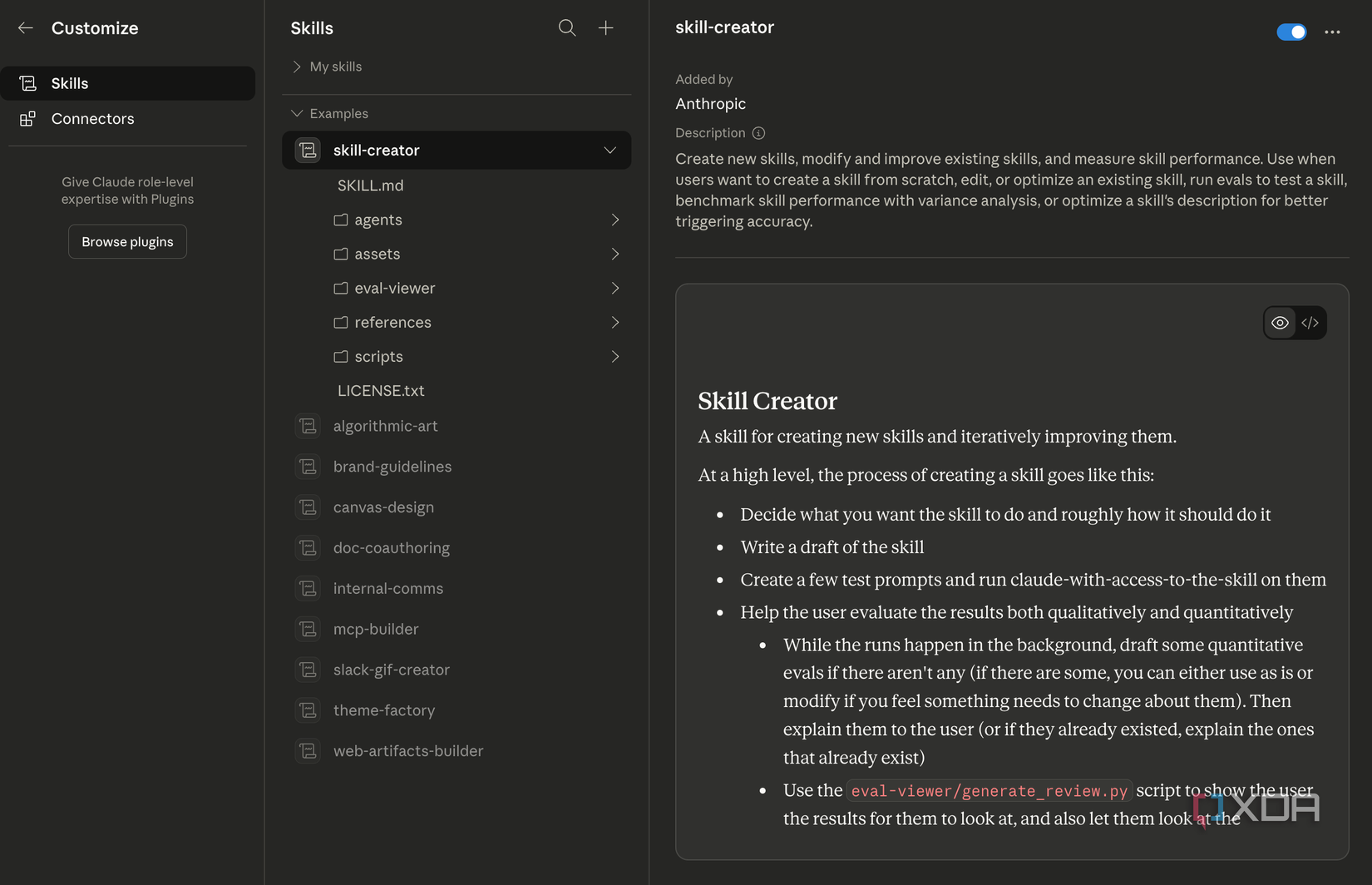Collapse the Examples section
This screenshot has width=1372, height=885.
coord(297,113)
